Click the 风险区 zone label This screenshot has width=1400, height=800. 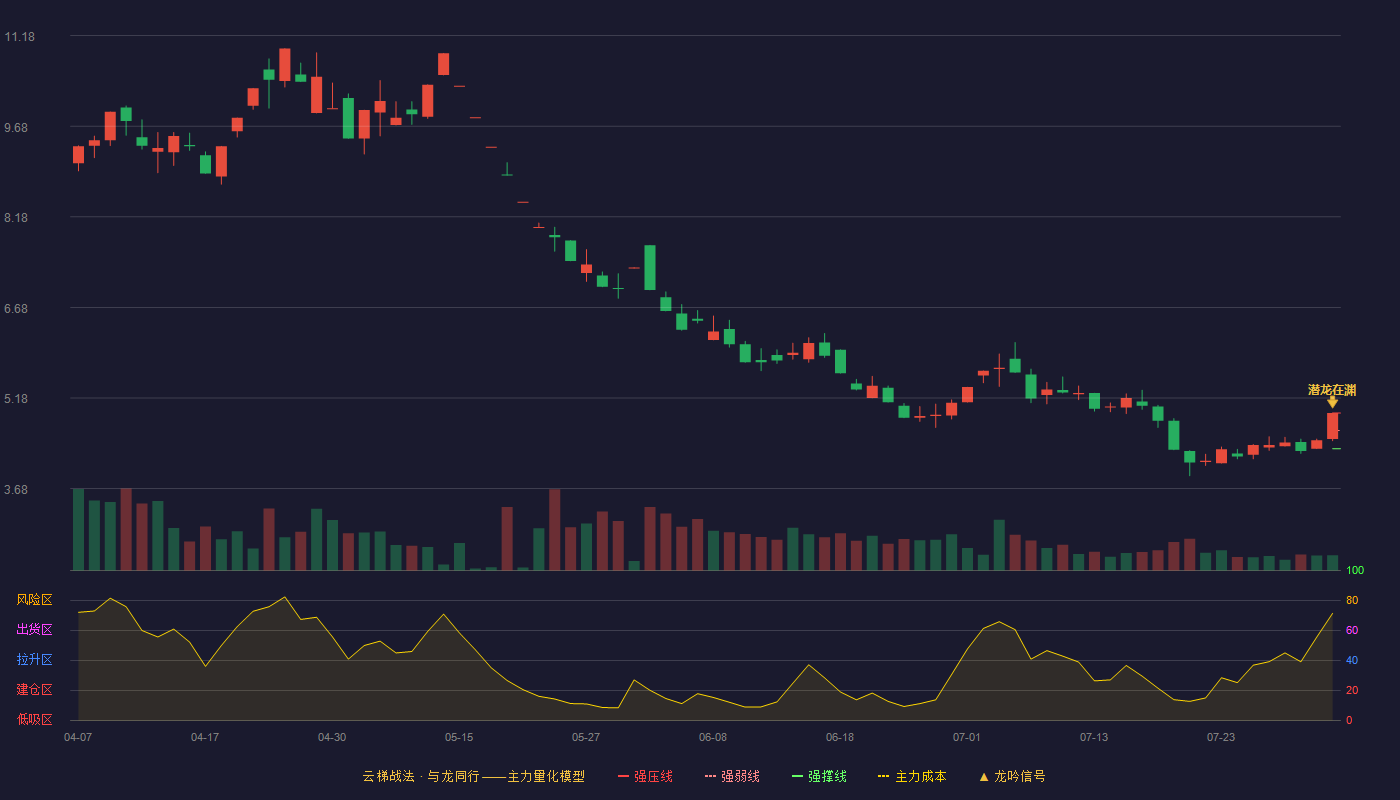click(34, 600)
